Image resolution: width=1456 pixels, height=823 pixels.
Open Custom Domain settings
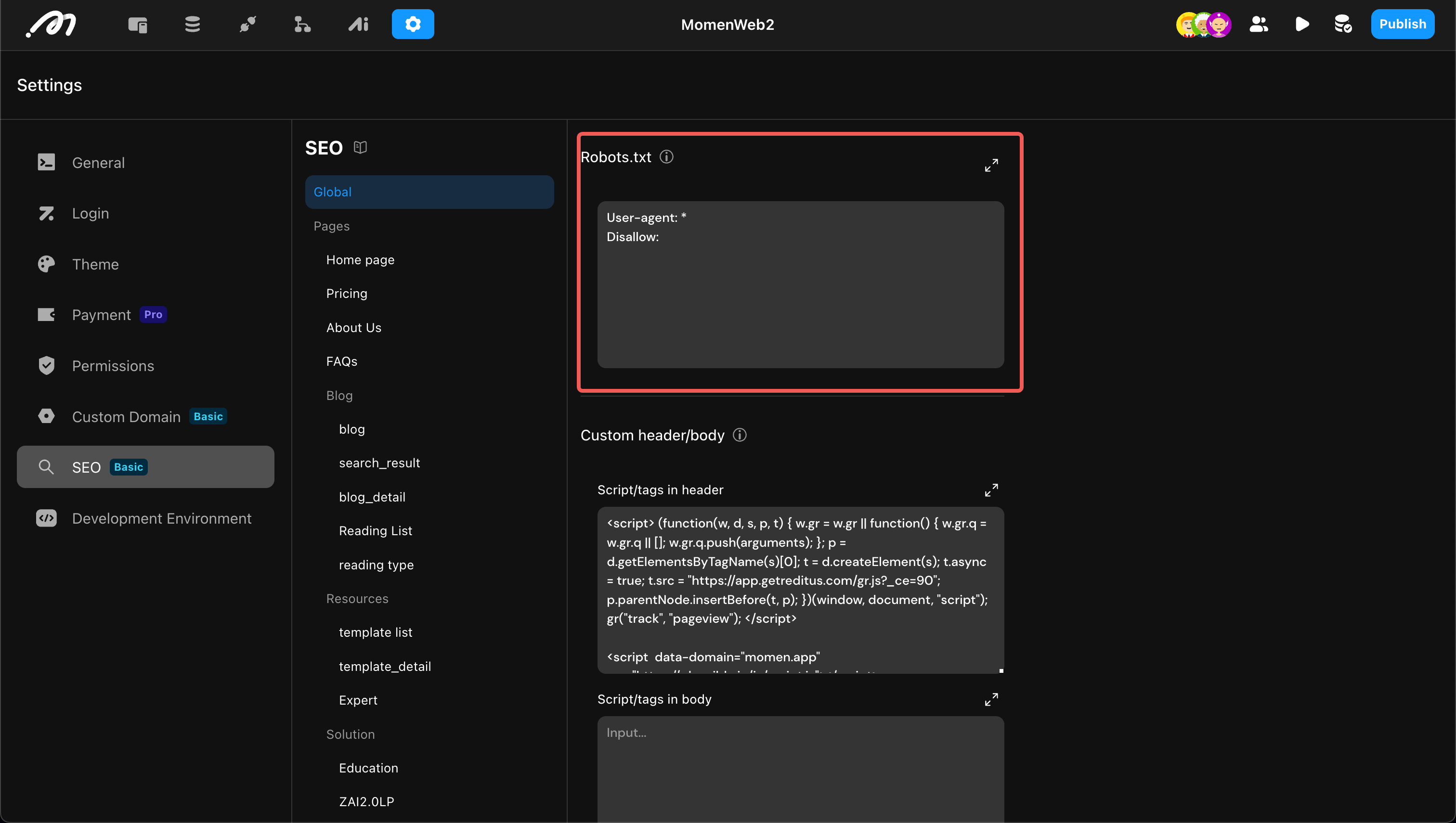(145, 417)
